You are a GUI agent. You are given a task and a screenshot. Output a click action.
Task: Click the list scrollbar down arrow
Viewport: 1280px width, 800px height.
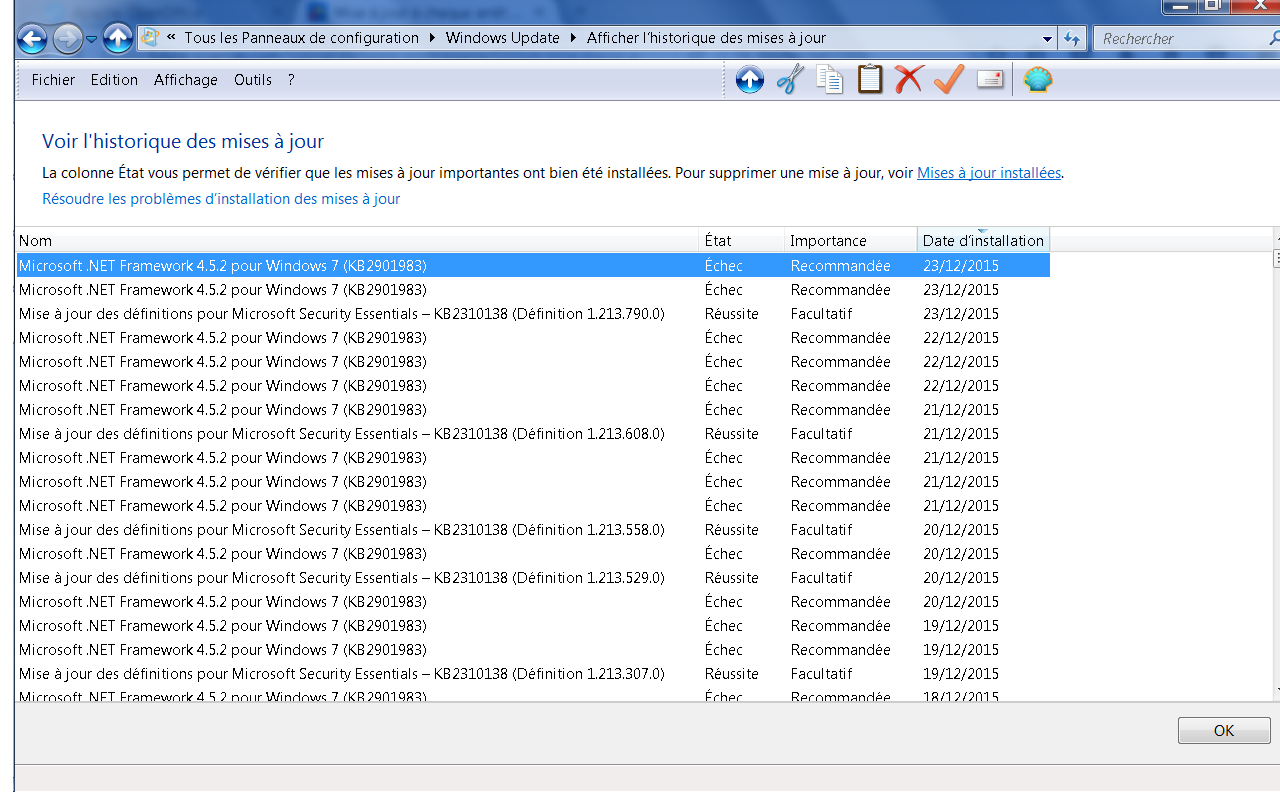click(x=1277, y=689)
